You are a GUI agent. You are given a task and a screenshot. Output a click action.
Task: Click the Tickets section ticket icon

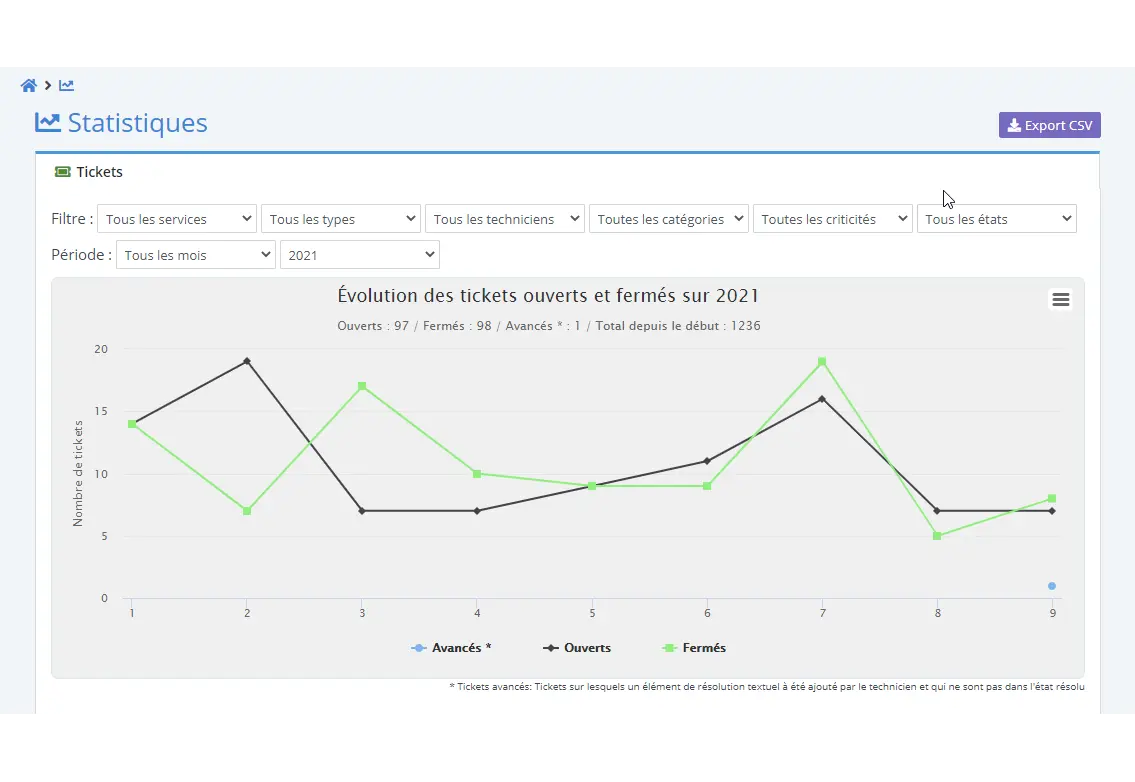pos(63,172)
